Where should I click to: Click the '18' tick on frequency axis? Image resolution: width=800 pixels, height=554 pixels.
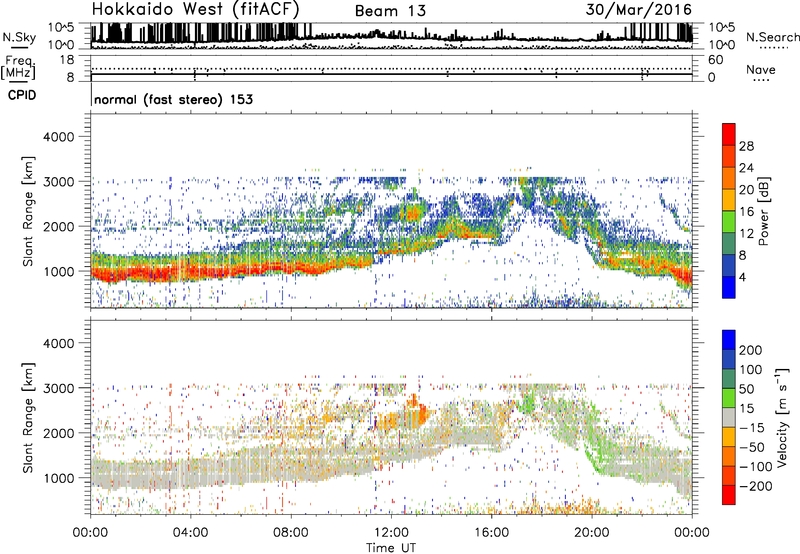[67, 60]
